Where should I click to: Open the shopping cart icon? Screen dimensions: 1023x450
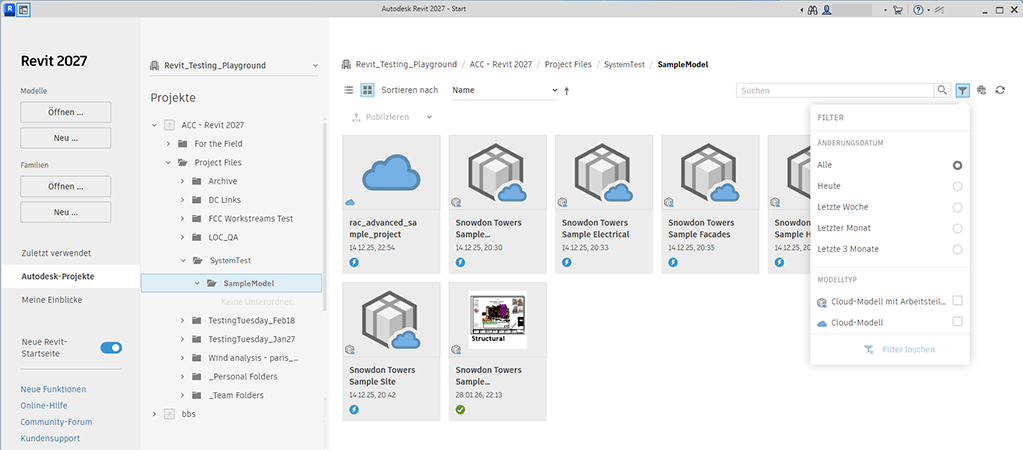point(897,10)
